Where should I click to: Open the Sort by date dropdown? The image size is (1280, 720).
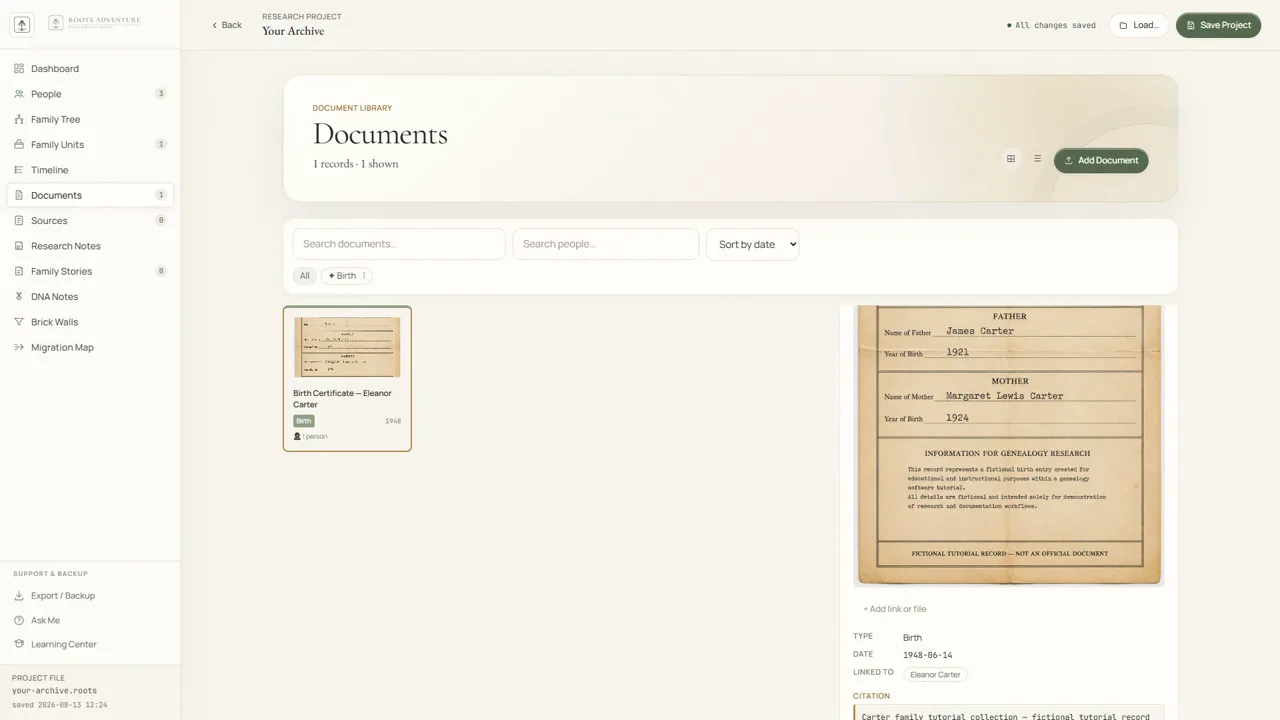pos(752,245)
